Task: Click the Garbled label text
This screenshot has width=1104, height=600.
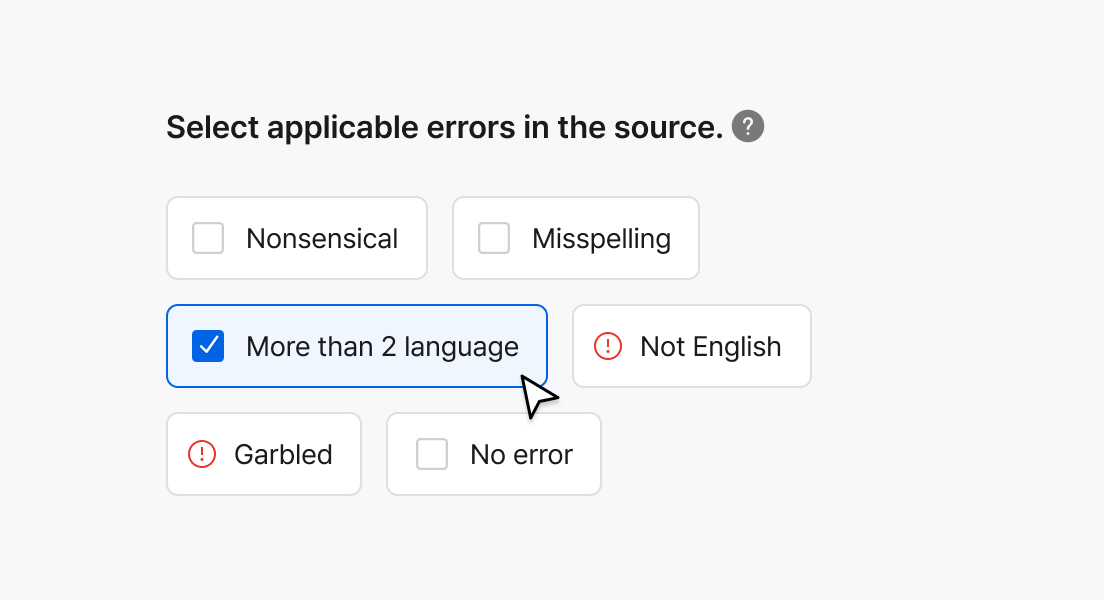Action: (x=283, y=455)
